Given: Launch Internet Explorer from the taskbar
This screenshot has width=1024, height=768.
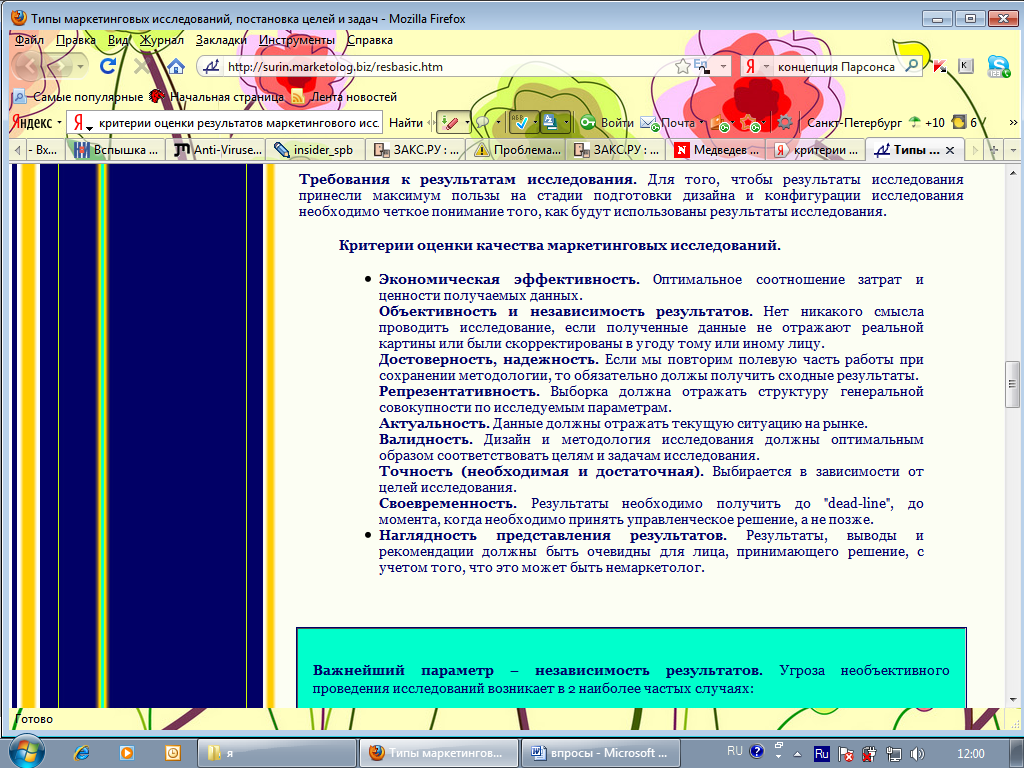Looking at the screenshot, I should tap(82, 753).
